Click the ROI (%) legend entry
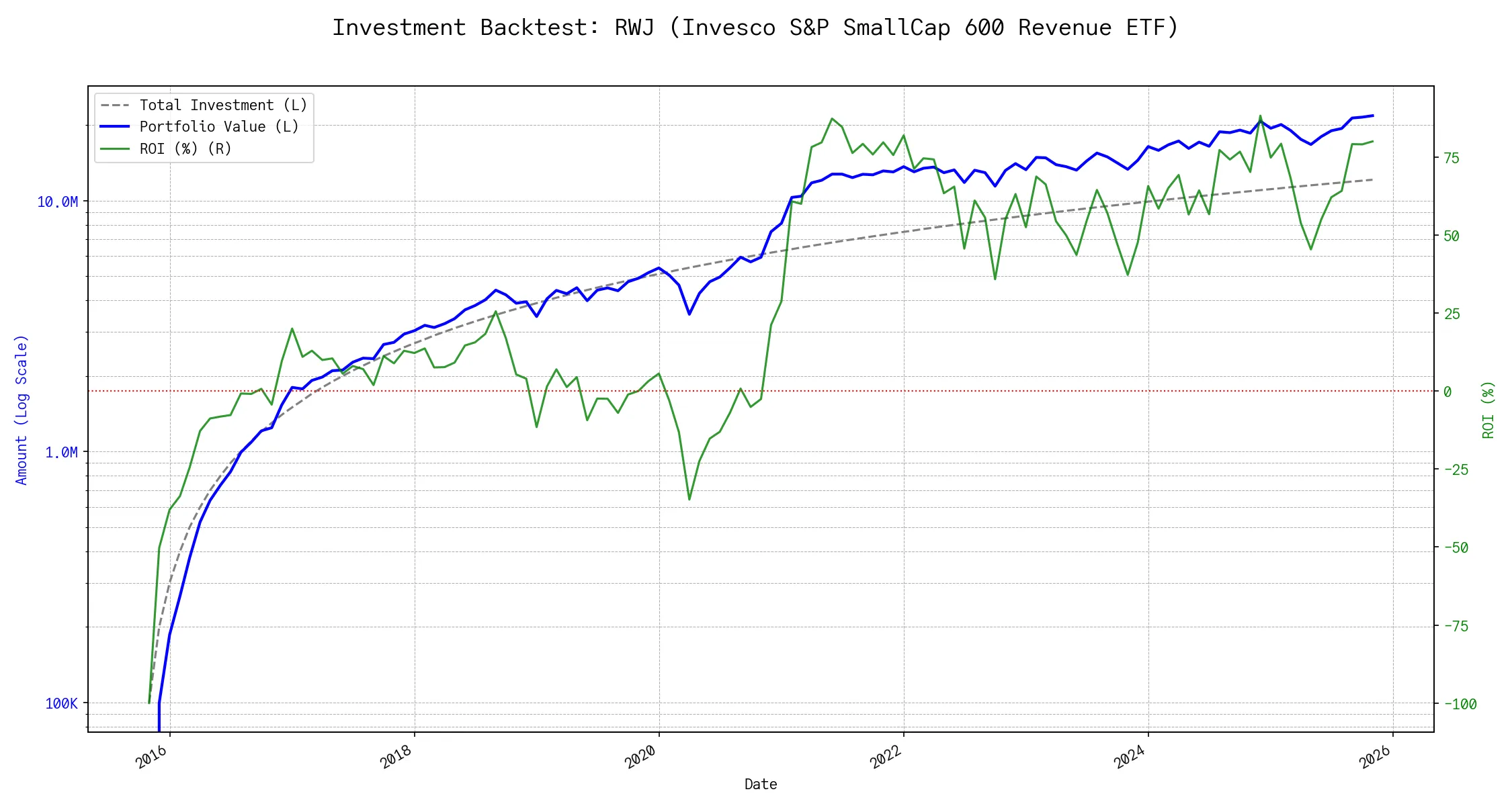The image size is (1512, 806). [x=185, y=149]
